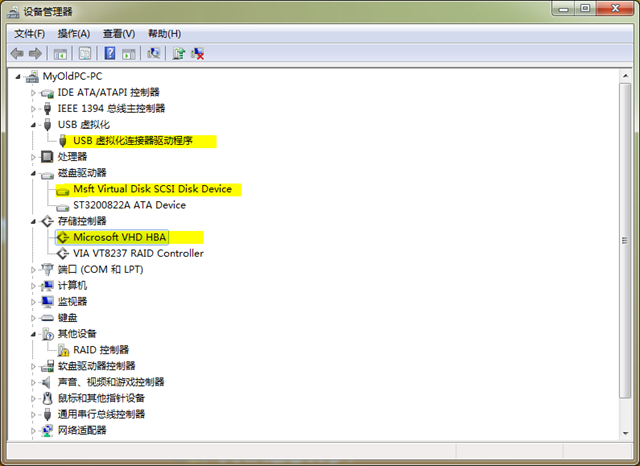Click the 软盘驱动器控制器 floppy controller icon
Screen dimensions: 640x466
click(47, 366)
